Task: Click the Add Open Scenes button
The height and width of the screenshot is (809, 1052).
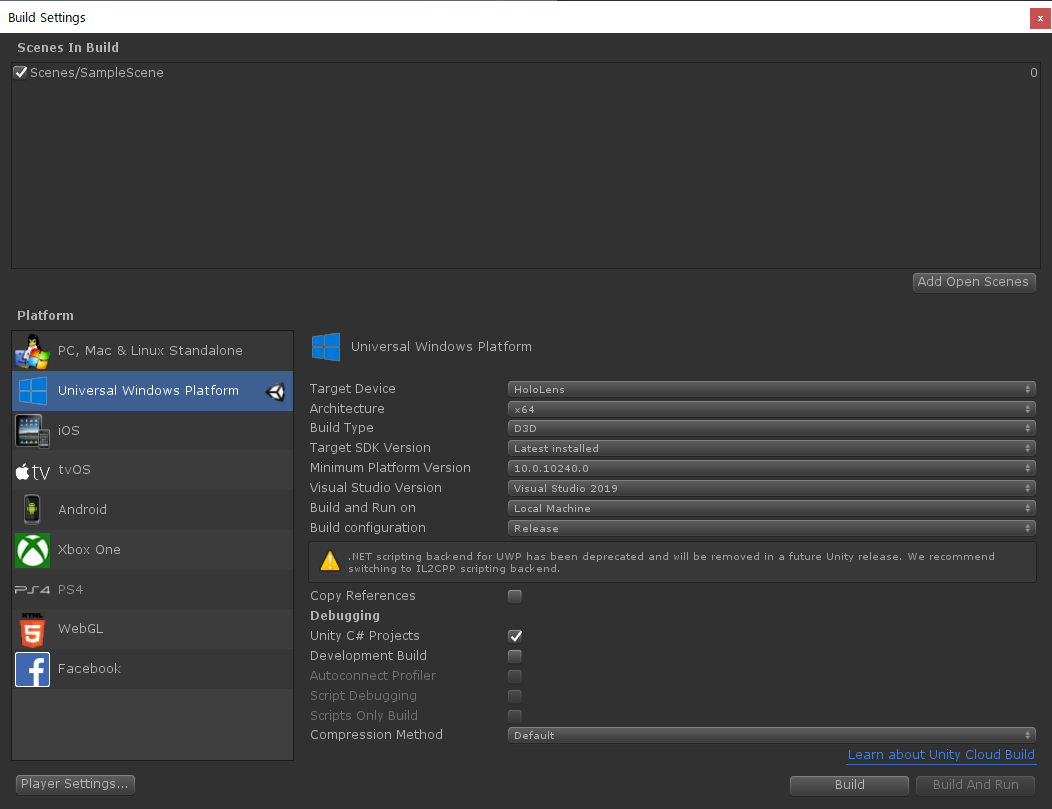Action: tap(974, 282)
